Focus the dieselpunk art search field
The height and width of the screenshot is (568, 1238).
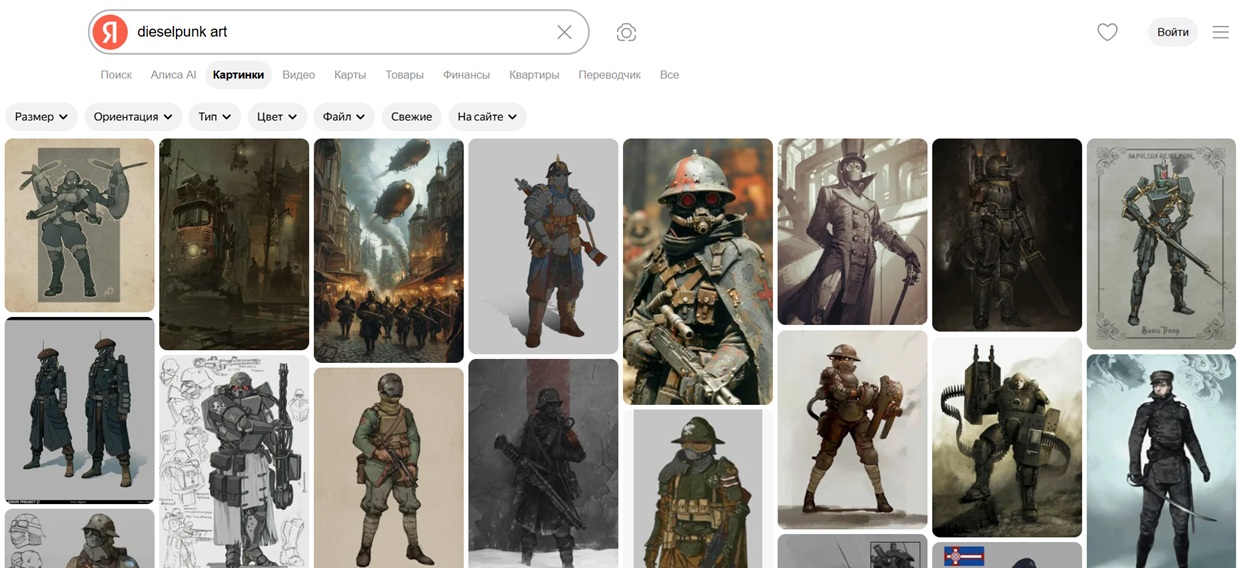coord(340,32)
